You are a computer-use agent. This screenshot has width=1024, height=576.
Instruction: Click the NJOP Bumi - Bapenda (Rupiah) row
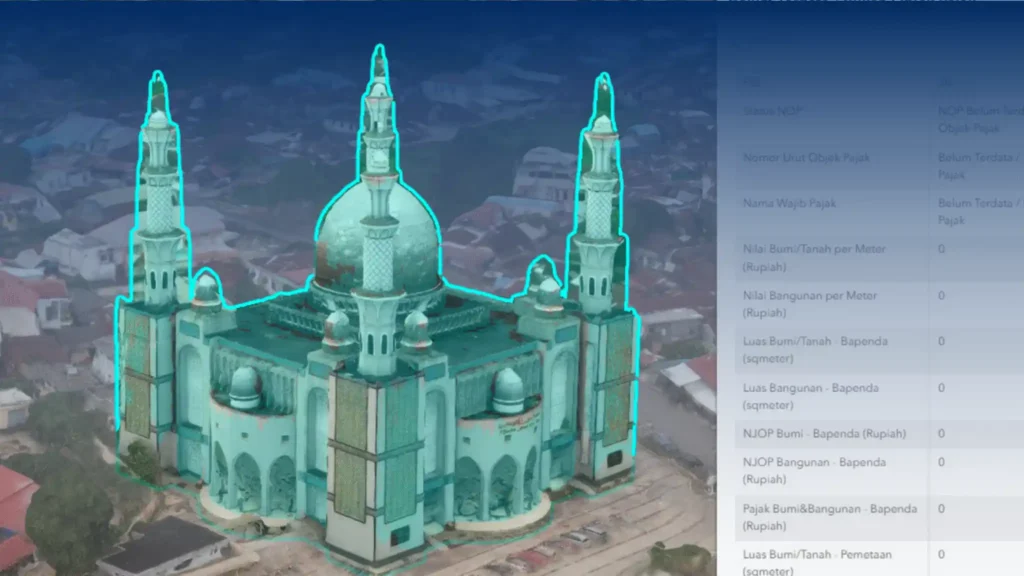[x=824, y=434]
